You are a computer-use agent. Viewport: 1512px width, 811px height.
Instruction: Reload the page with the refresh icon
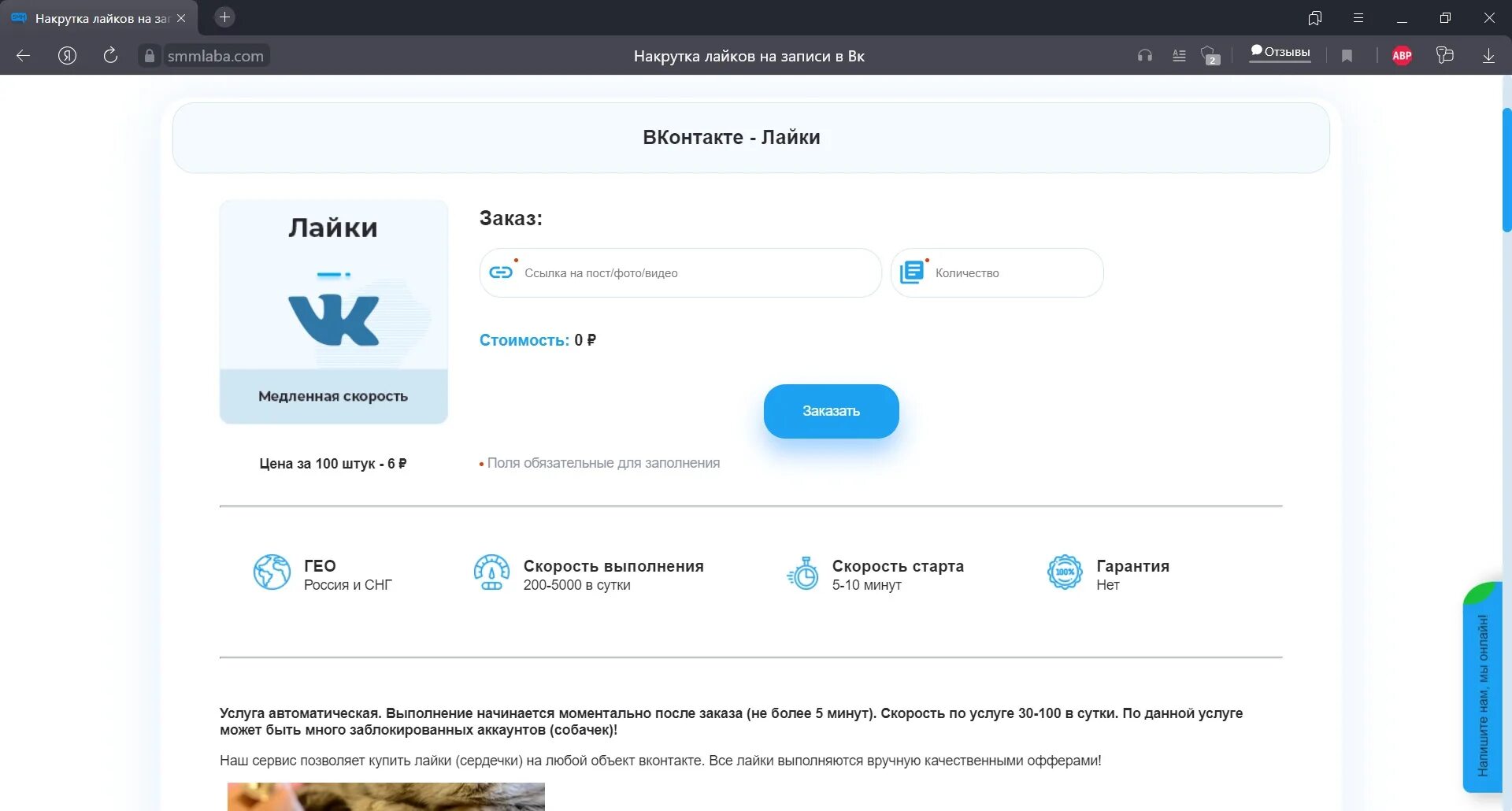coord(111,55)
